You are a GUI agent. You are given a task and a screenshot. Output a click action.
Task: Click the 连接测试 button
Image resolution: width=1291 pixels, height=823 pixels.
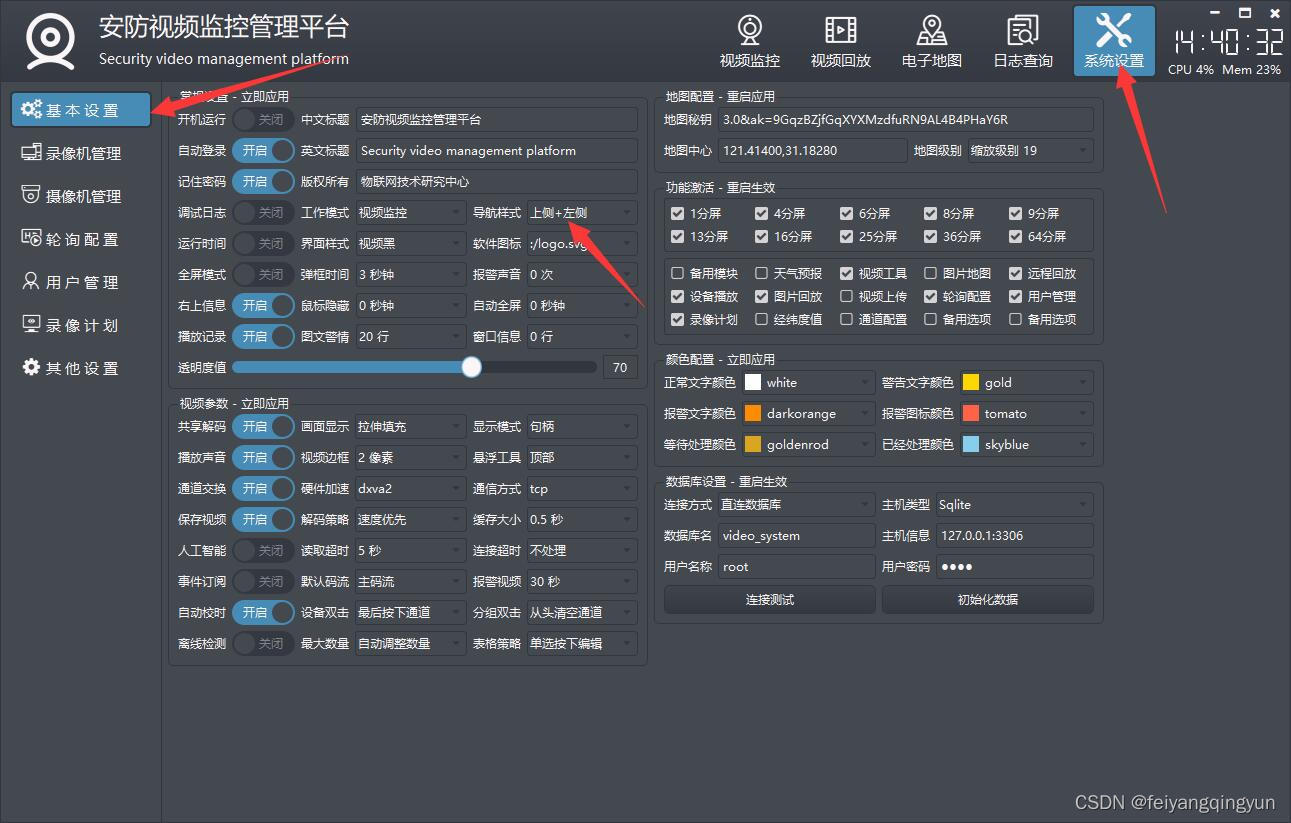(x=770, y=599)
